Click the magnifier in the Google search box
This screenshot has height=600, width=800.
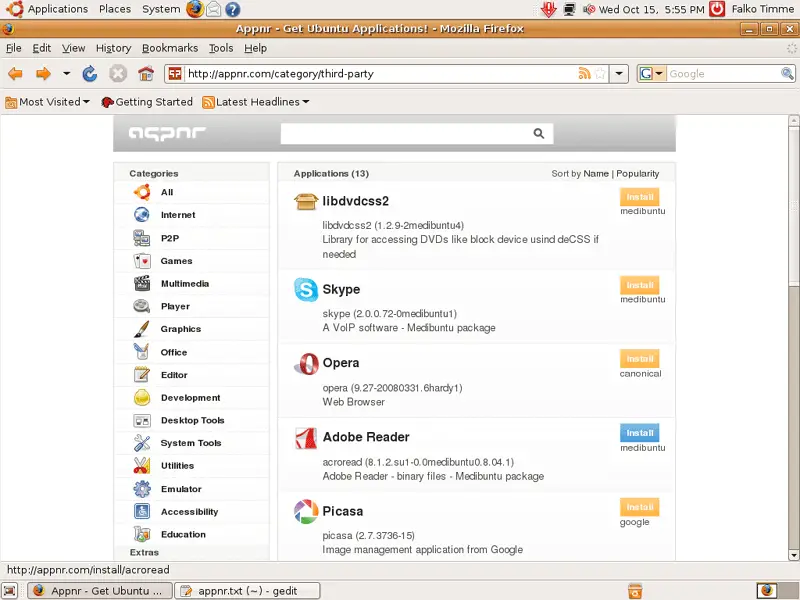click(787, 73)
